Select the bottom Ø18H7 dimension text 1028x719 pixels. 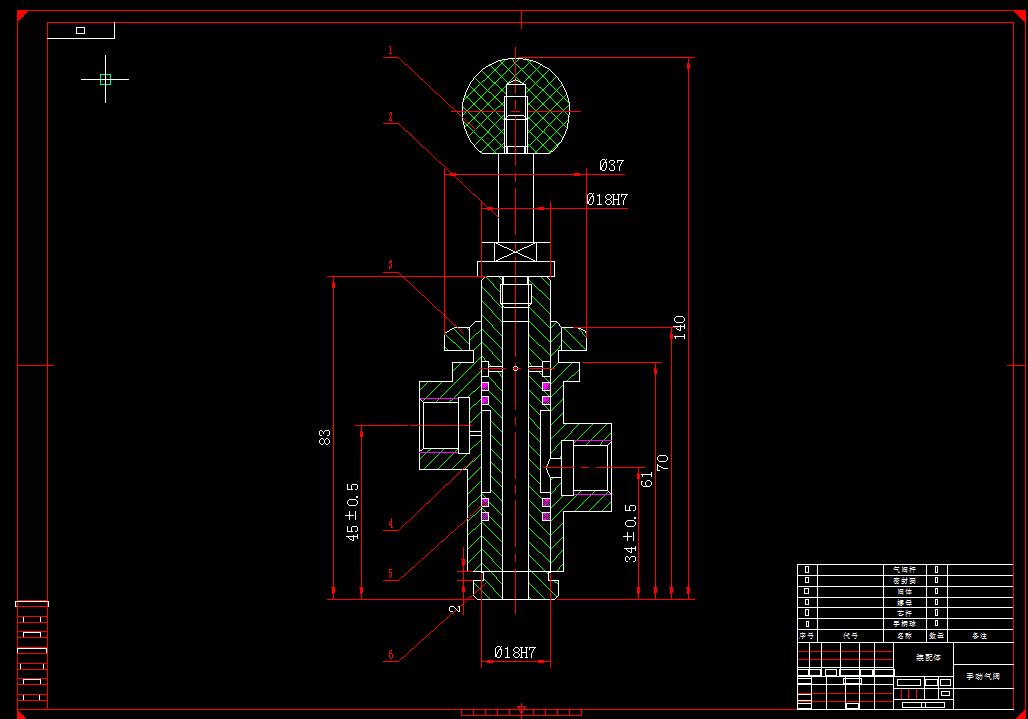(513, 649)
